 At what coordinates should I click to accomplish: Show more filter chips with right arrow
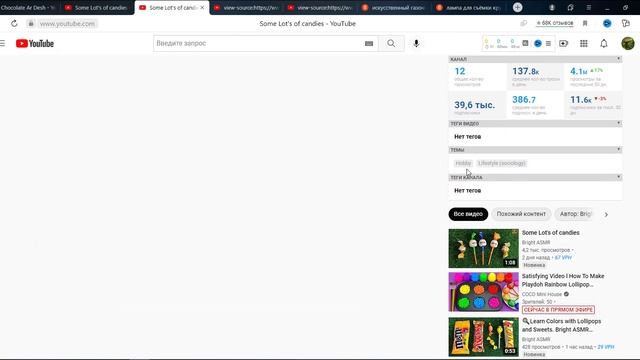pos(606,214)
